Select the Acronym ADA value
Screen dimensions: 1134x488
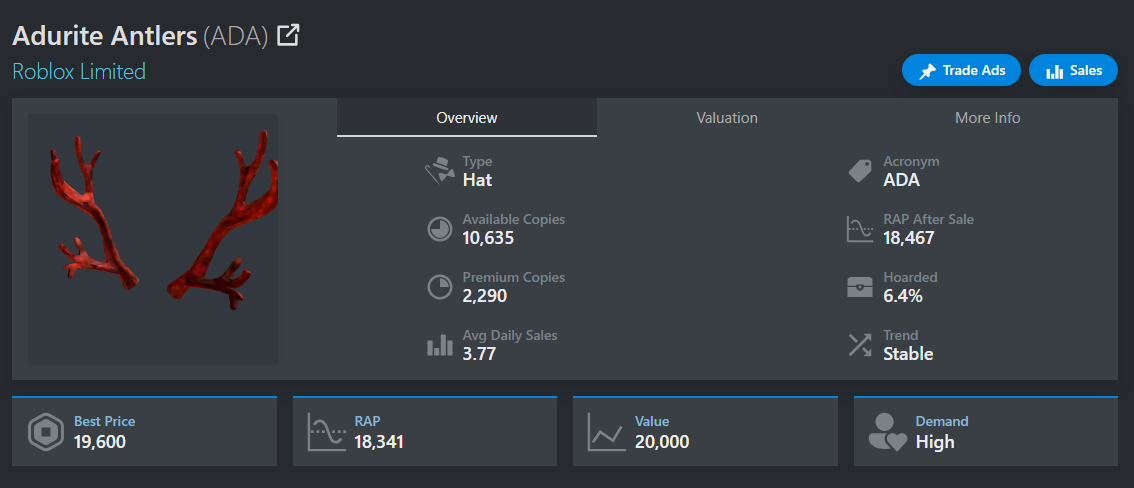click(901, 180)
